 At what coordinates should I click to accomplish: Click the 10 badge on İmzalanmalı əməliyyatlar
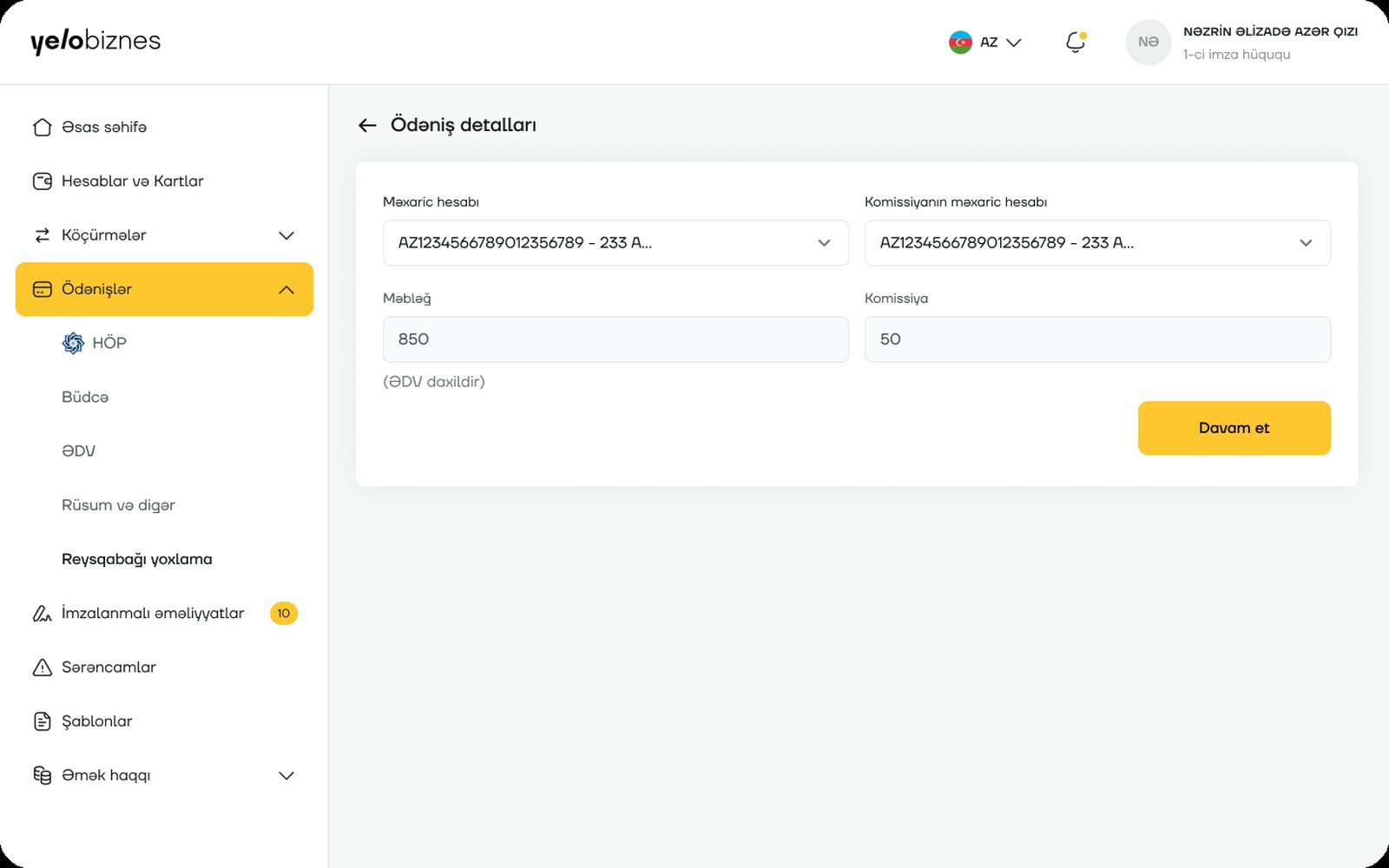click(283, 614)
